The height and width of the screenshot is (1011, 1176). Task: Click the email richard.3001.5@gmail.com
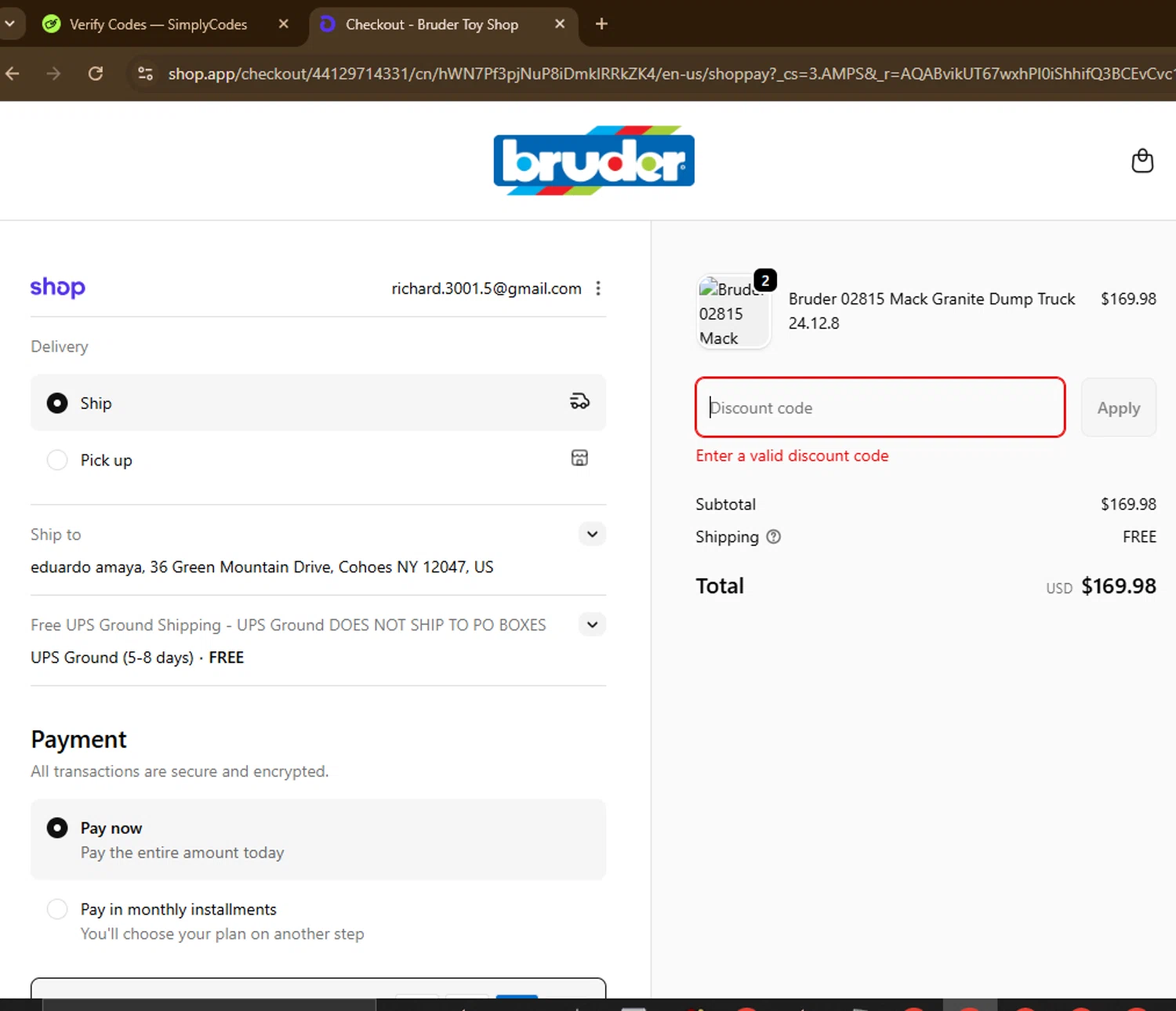click(x=486, y=288)
